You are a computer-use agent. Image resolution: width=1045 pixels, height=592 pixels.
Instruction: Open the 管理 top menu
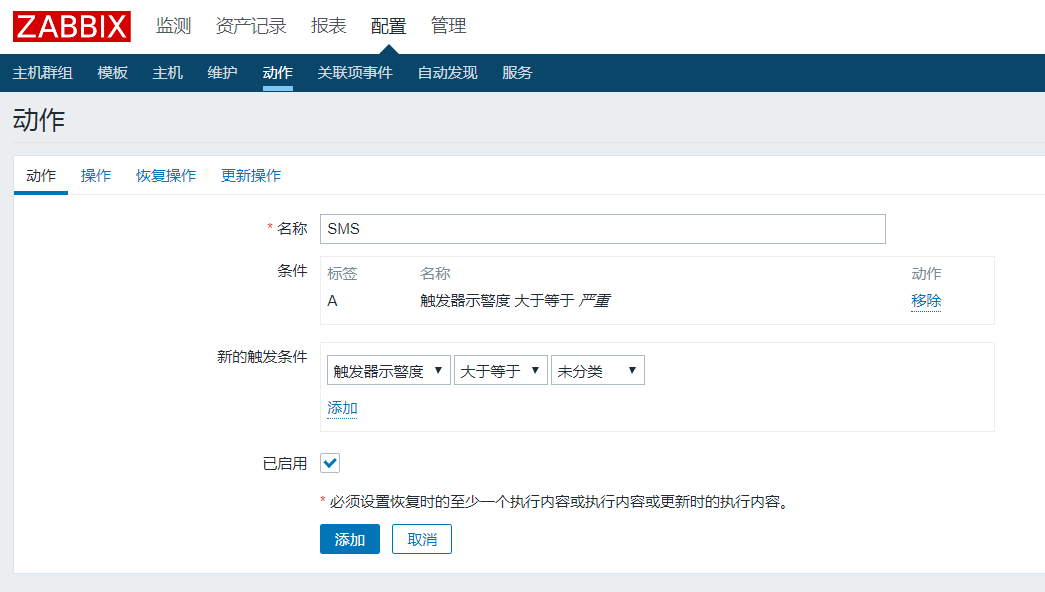pos(449,26)
